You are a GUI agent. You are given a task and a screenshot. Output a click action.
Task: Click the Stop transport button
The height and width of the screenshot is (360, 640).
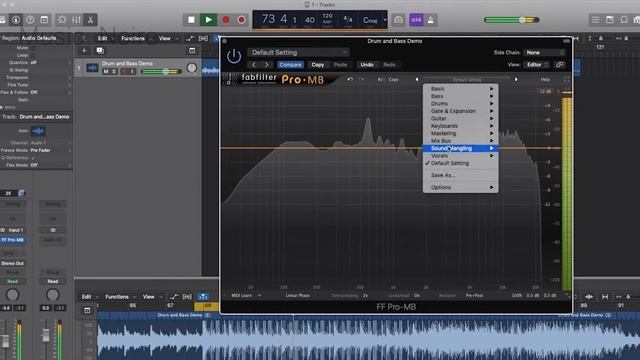coord(191,20)
